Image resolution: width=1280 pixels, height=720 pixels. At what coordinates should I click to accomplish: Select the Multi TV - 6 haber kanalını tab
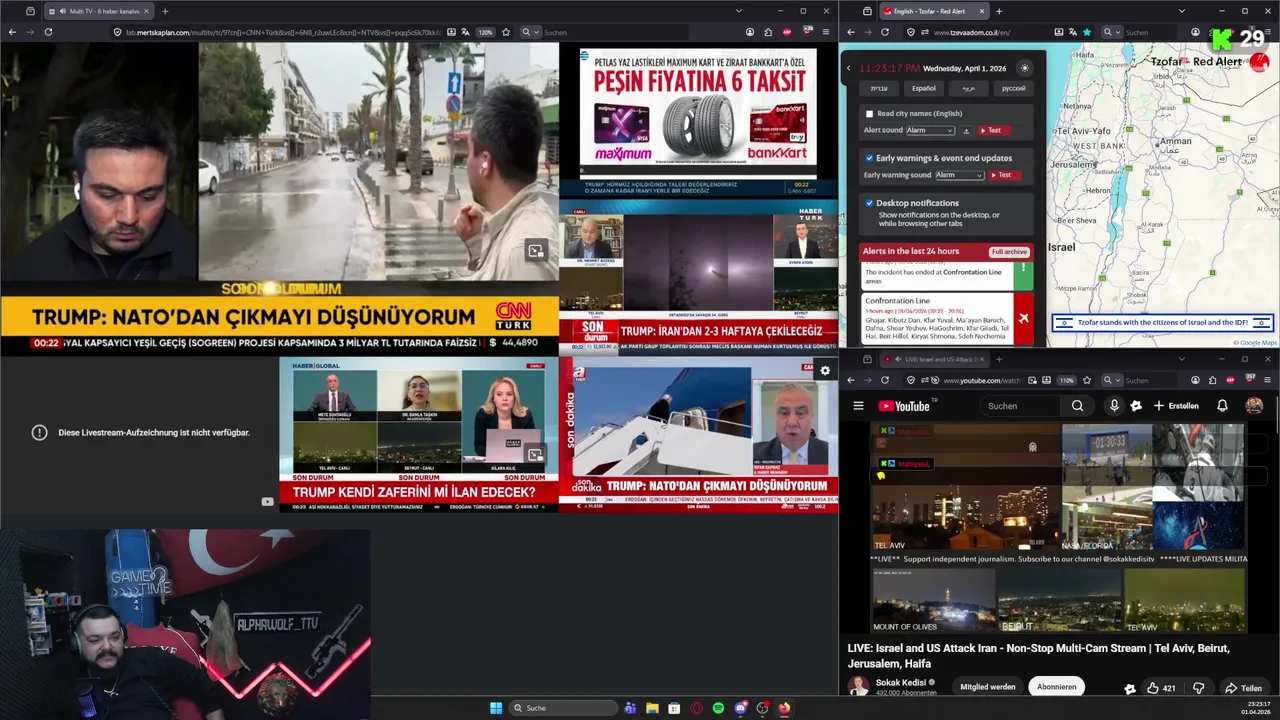[100, 11]
